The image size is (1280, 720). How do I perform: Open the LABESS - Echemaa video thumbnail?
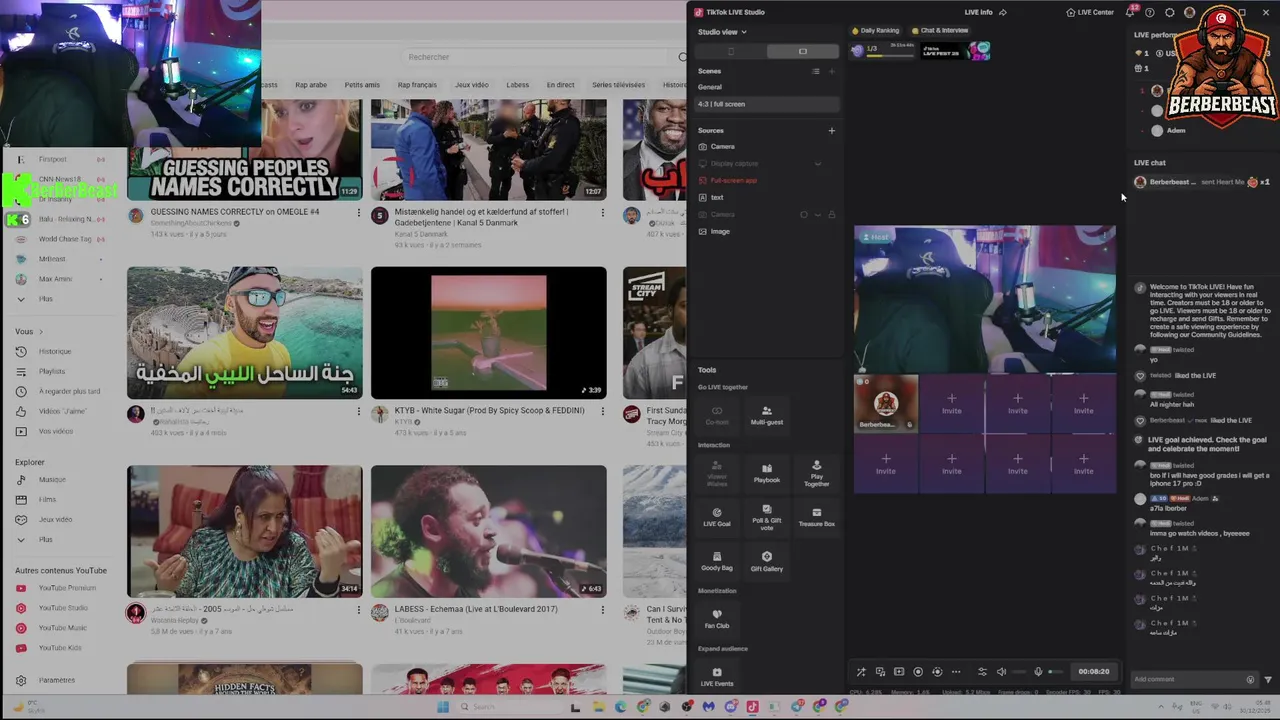(x=488, y=531)
